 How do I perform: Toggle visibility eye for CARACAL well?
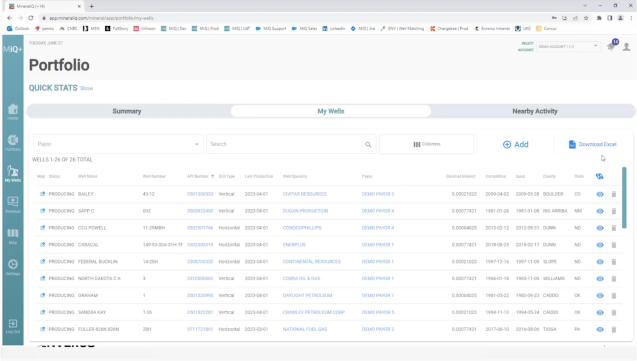[600, 245]
